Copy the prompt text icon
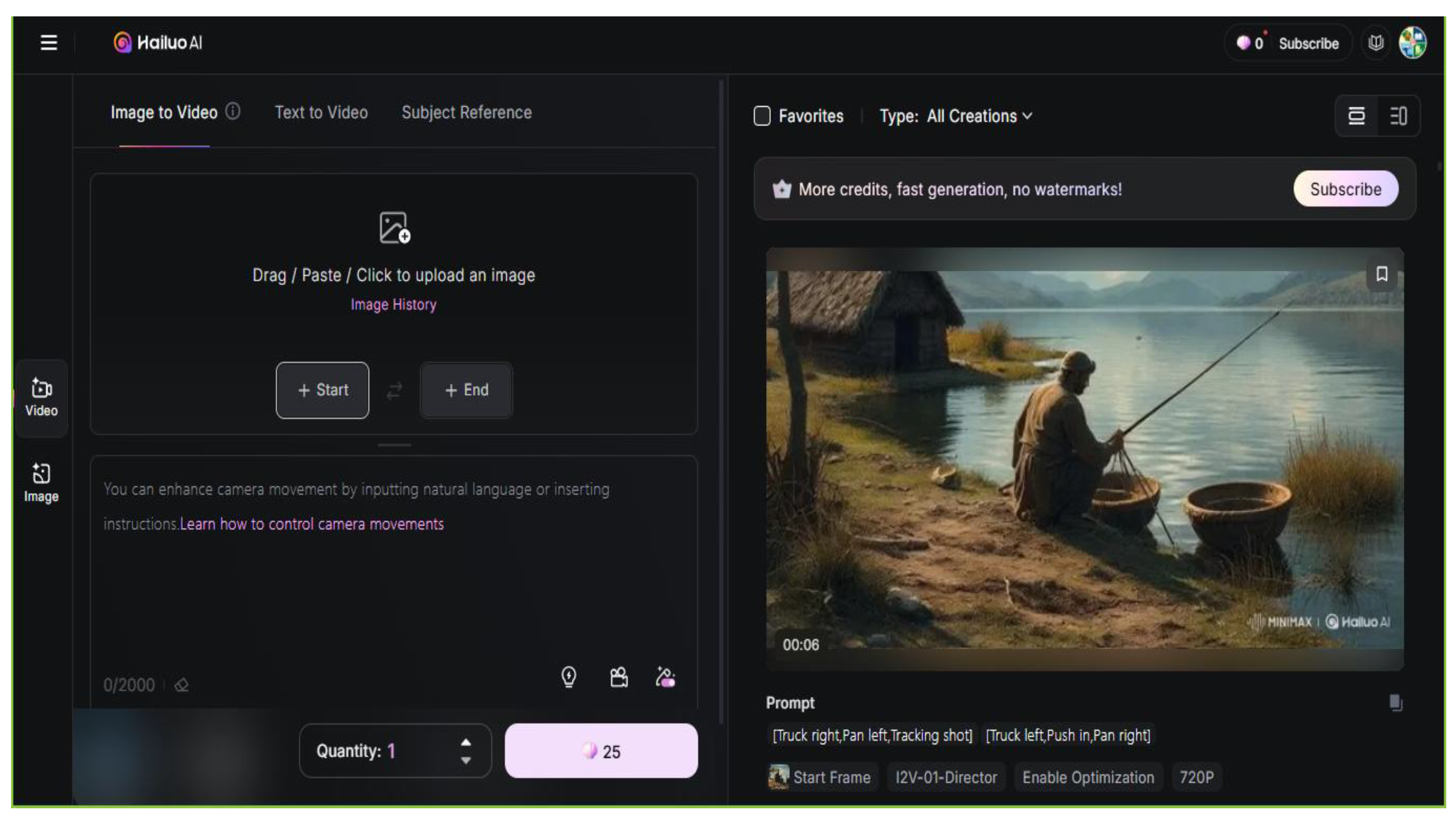Viewport: 1456px width, 826px height. coord(1395,702)
